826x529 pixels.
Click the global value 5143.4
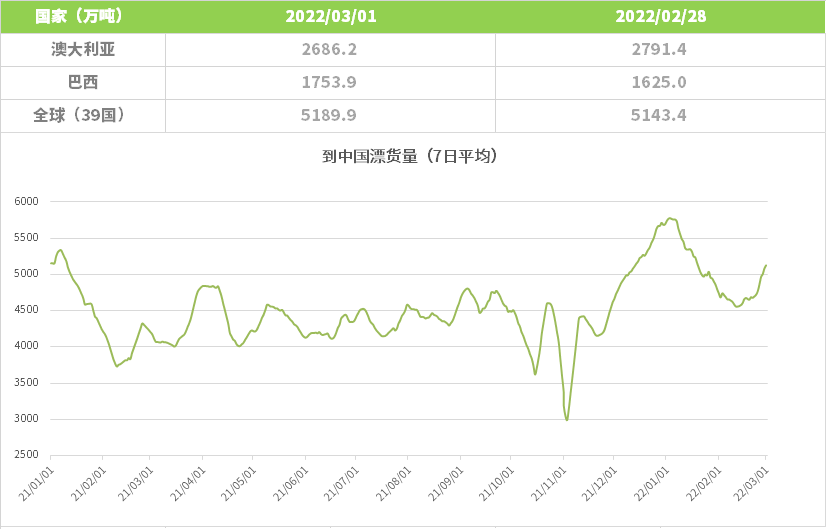pyautogui.click(x=659, y=115)
